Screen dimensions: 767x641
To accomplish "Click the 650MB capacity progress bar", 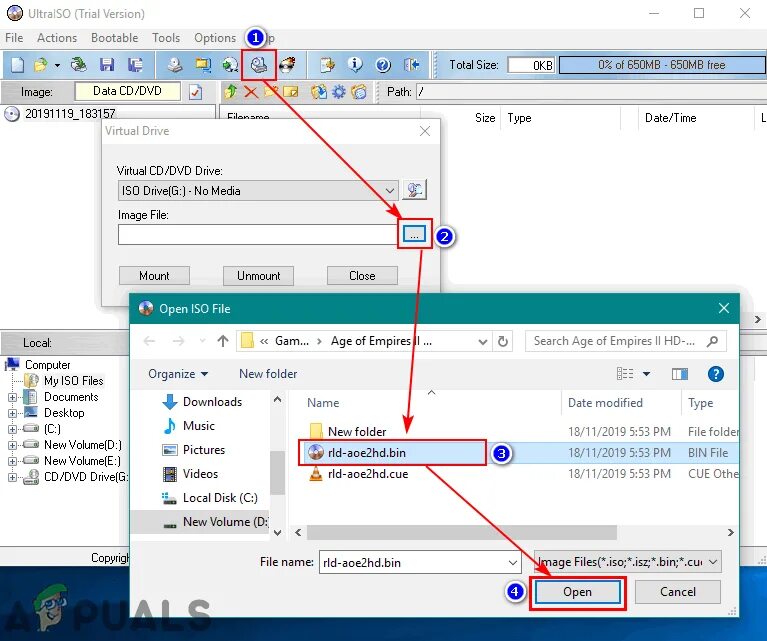I will tap(662, 65).
